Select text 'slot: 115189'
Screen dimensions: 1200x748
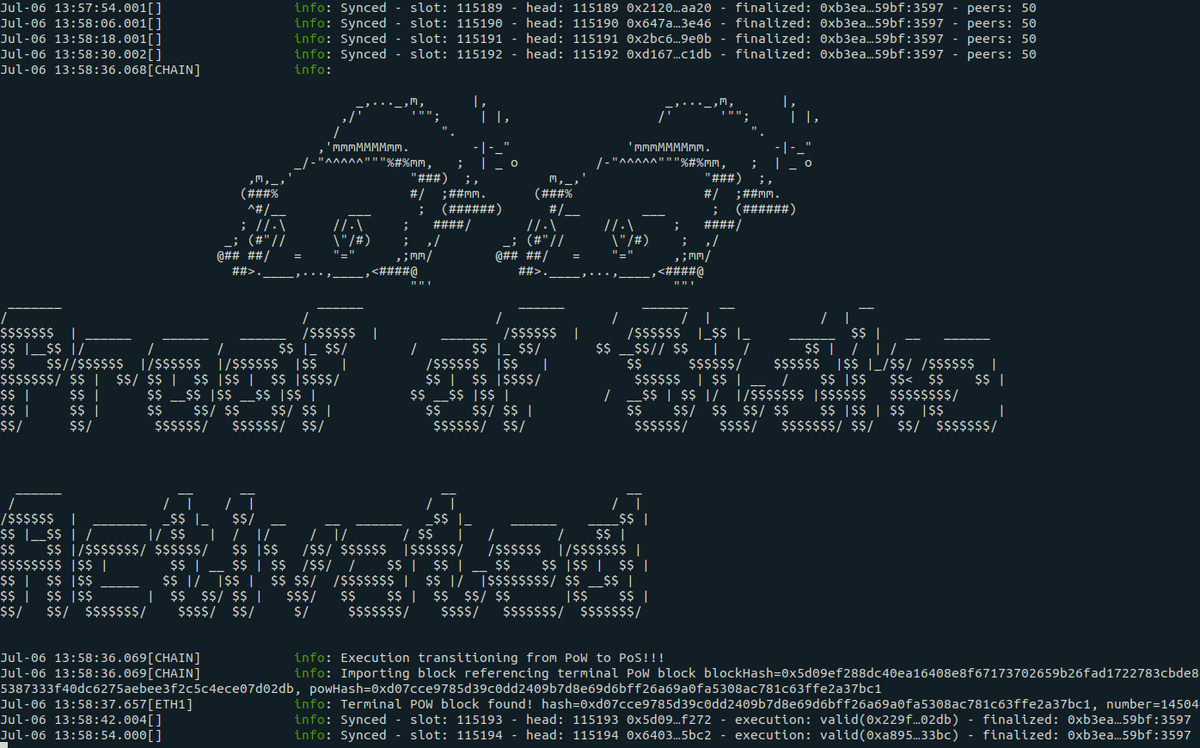(x=456, y=8)
